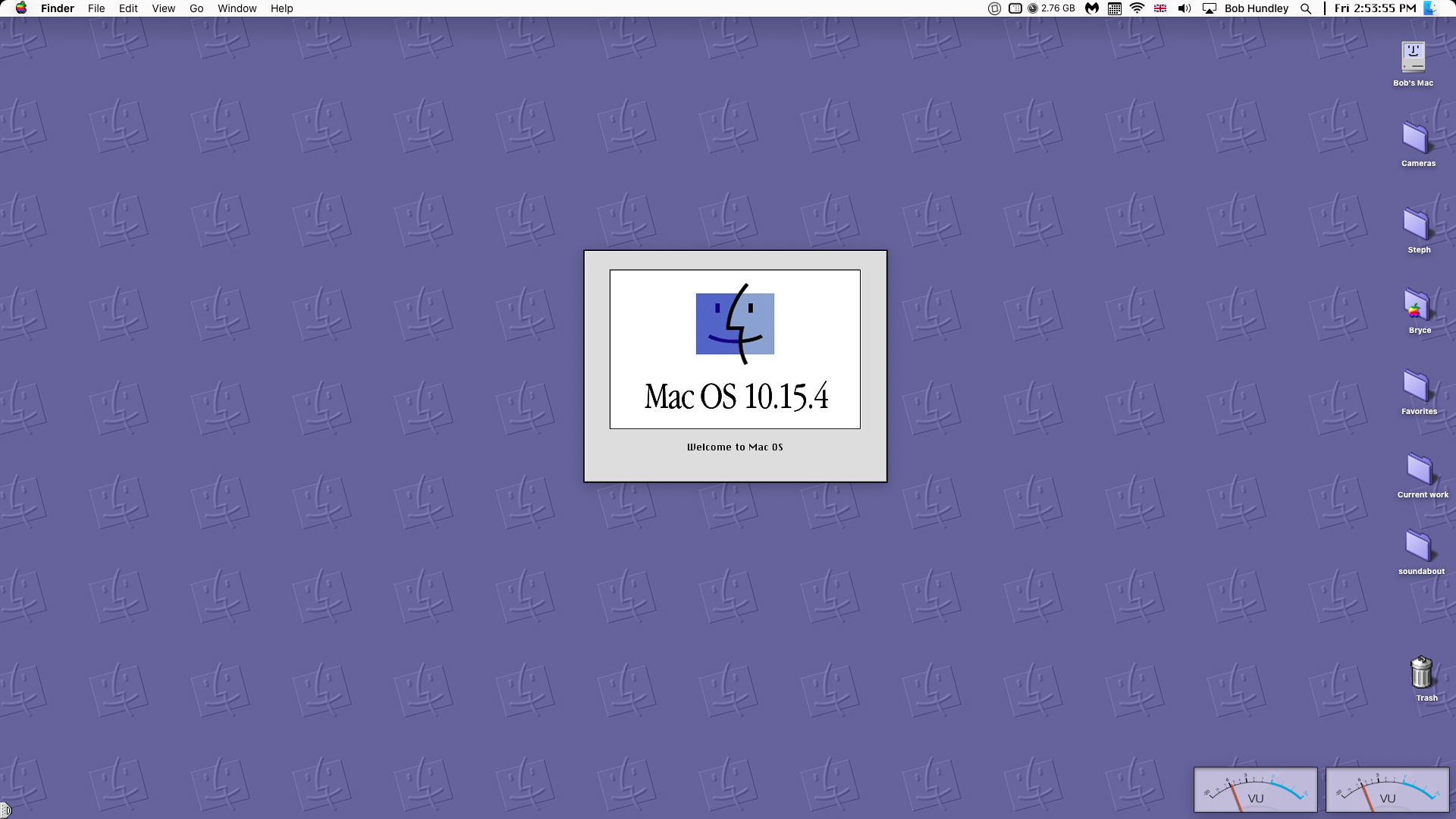Click the left VU meter
The height and width of the screenshot is (819, 1456).
[1256, 789]
